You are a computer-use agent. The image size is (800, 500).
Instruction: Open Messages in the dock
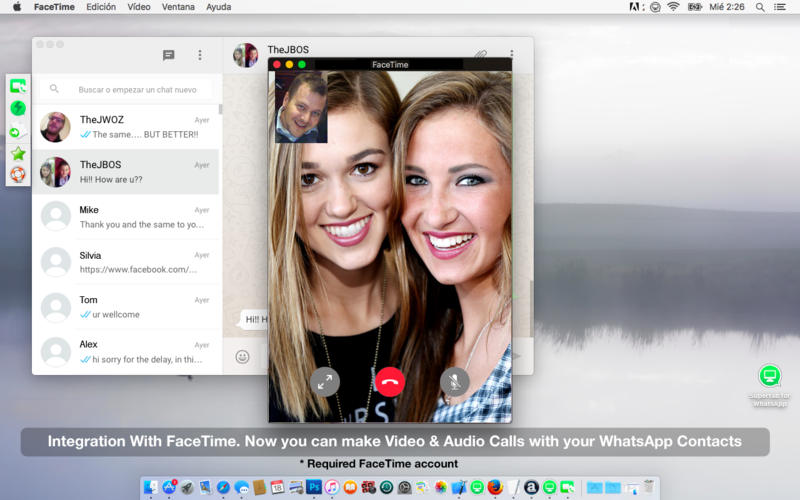[242, 488]
